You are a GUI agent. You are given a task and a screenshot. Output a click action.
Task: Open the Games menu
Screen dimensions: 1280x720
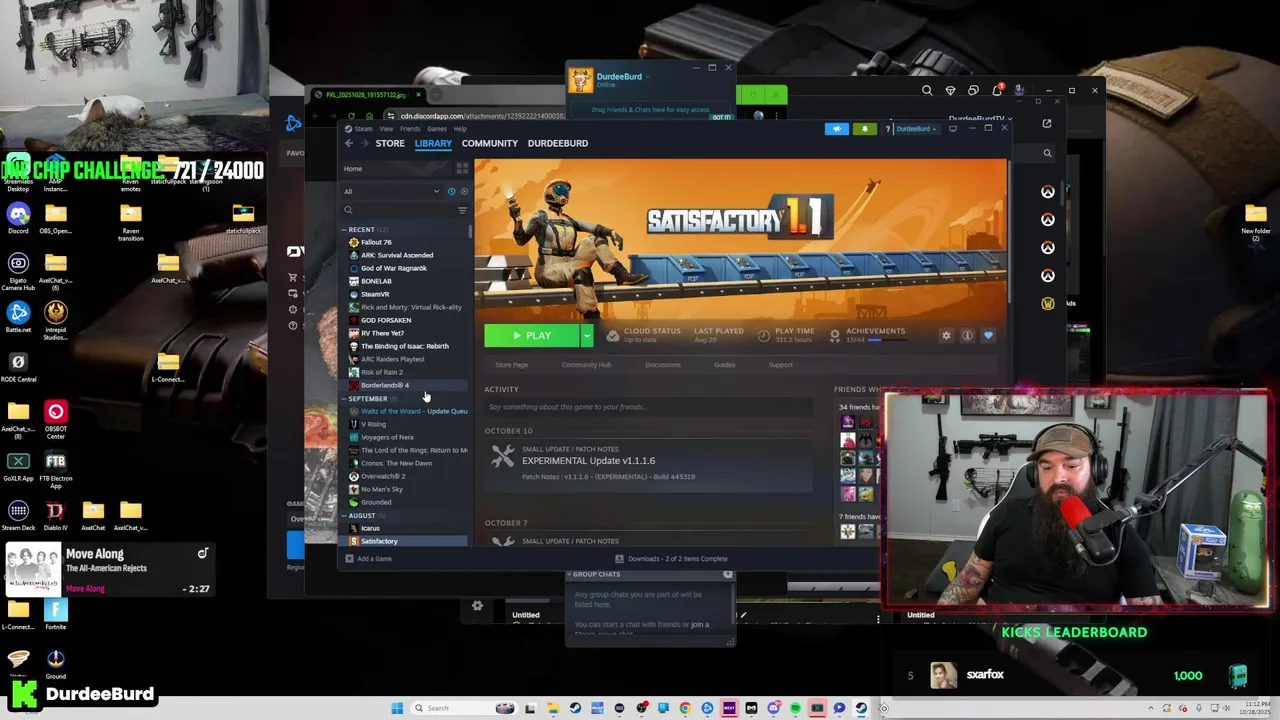[437, 128]
